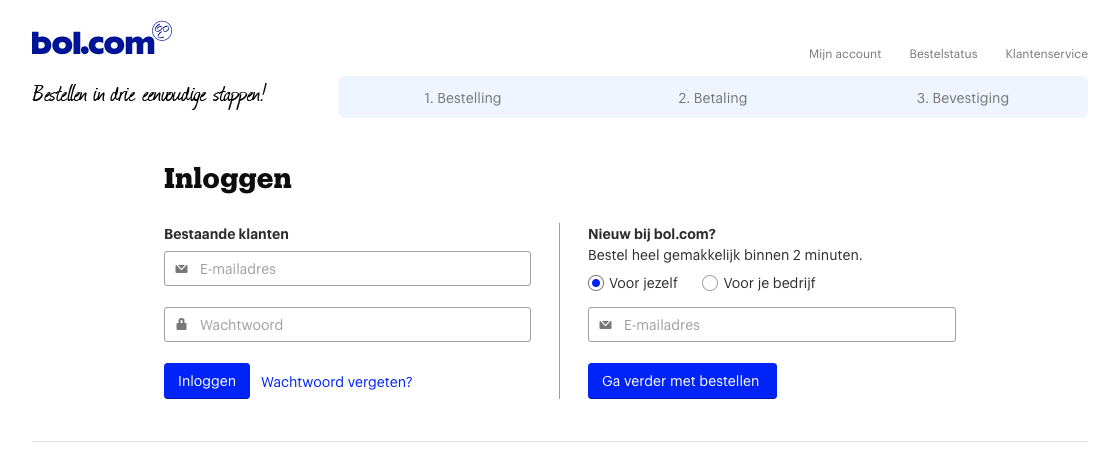Image resolution: width=1114 pixels, height=466 pixels.
Task: Click the envelope icon under Bestaande klanten
Action: (181, 269)
